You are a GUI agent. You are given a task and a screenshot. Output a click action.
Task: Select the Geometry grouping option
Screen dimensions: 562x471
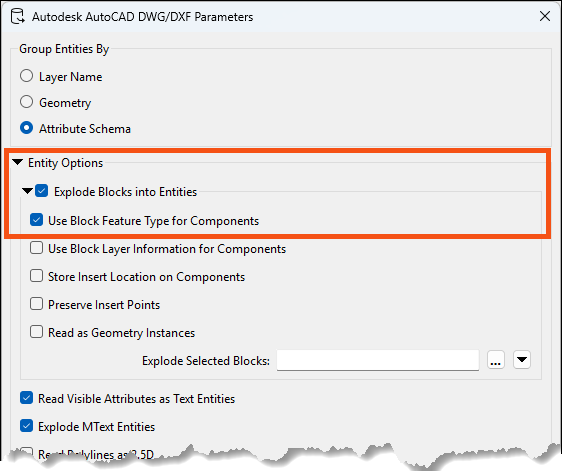click(27, 102)
